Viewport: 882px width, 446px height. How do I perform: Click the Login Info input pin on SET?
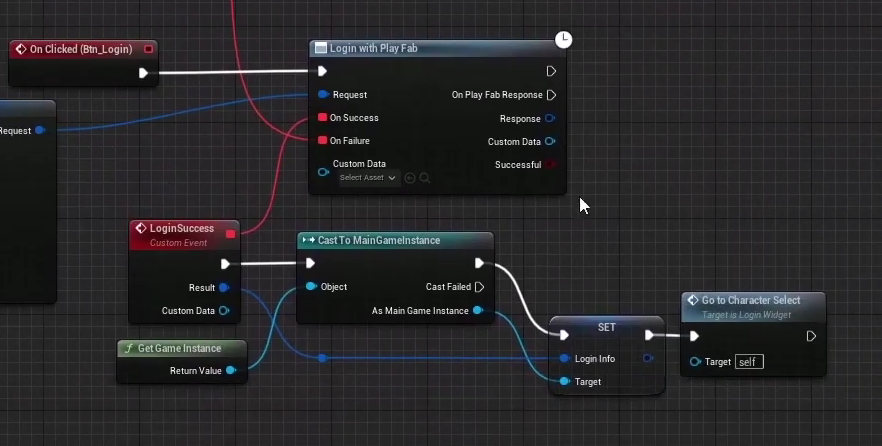click(x=565, y=358)
